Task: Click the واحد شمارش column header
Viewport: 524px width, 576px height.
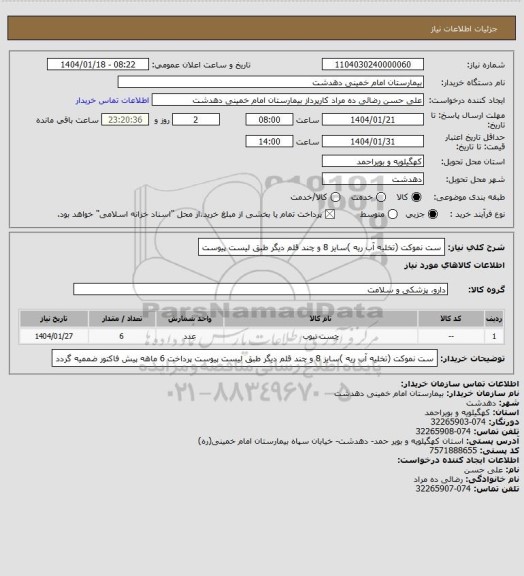Action: point(190,318)
